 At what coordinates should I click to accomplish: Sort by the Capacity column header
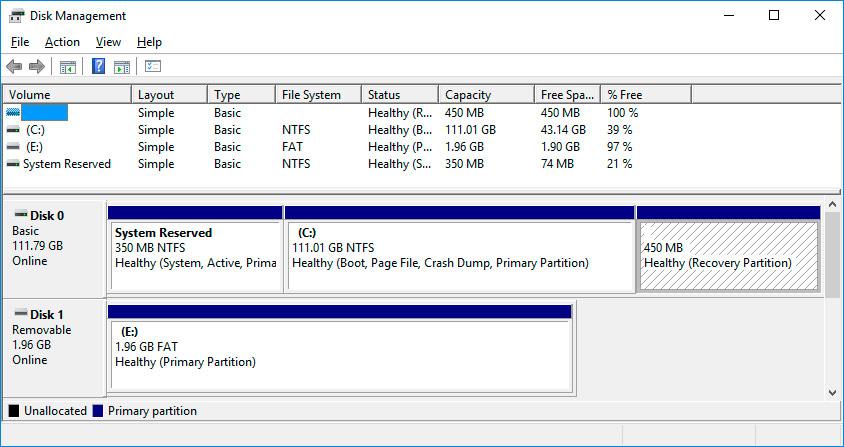coord(487,95)
